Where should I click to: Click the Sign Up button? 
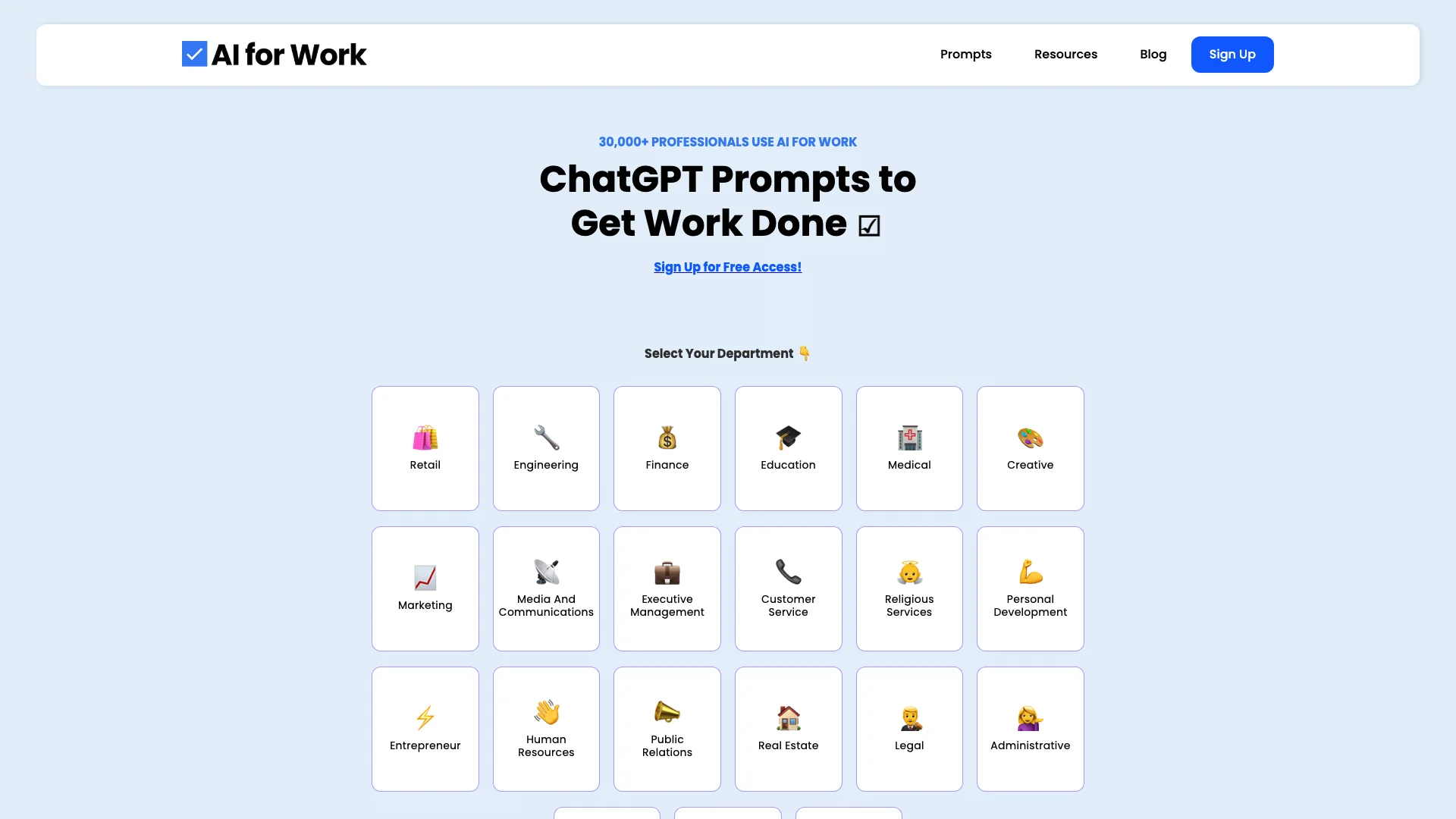(x=1232, y=54)
